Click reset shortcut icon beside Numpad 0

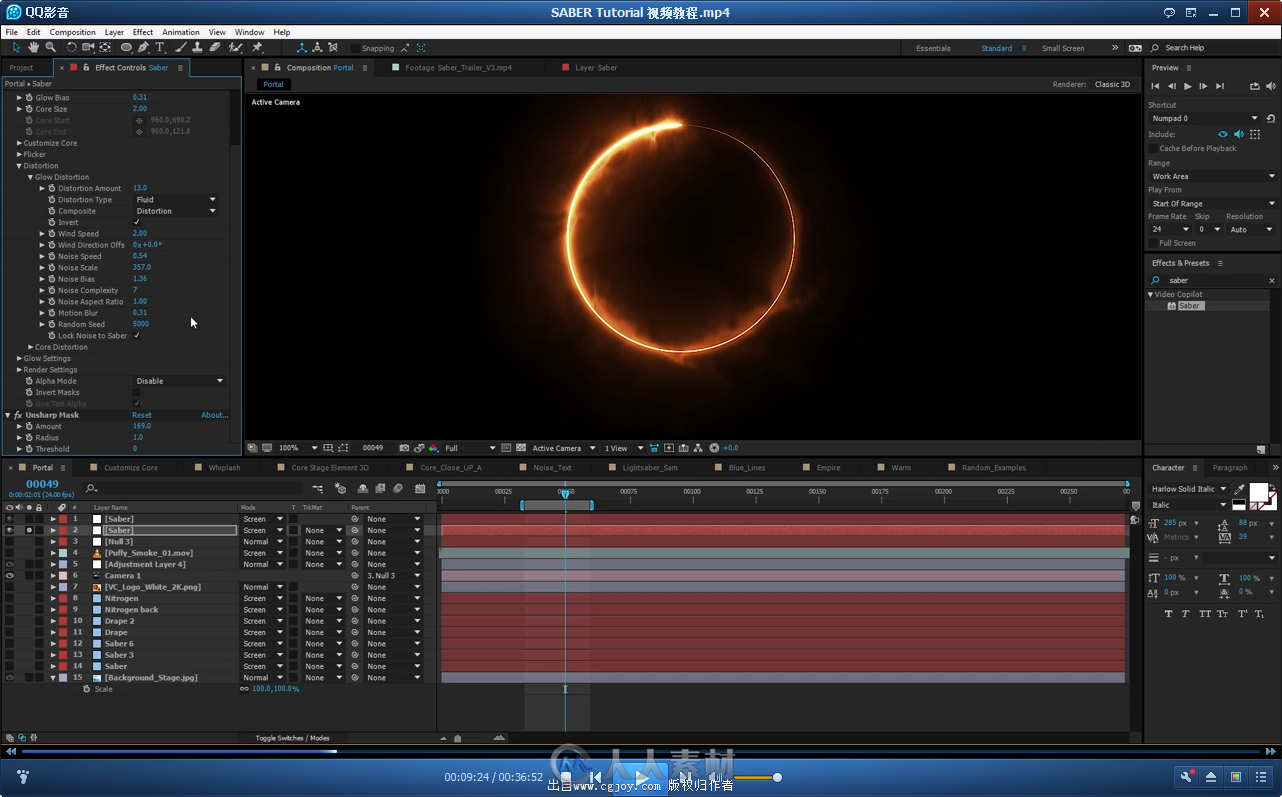[x=1271, y=118]
